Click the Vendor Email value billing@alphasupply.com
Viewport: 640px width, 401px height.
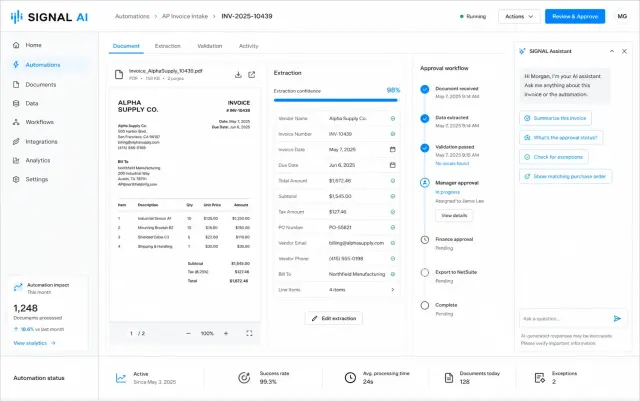coord(356,243)
